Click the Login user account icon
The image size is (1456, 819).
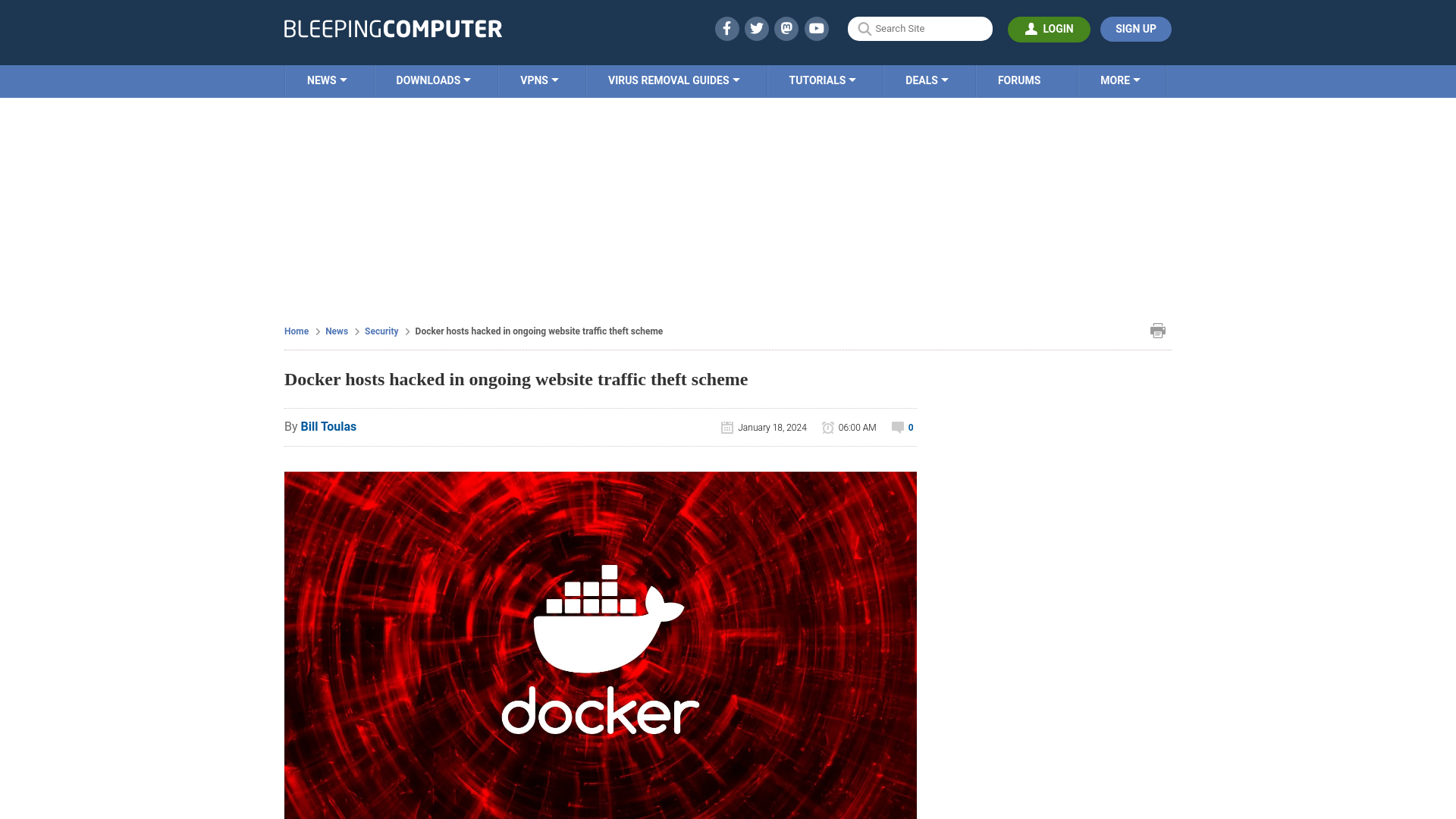click(x=1030, y=28)
